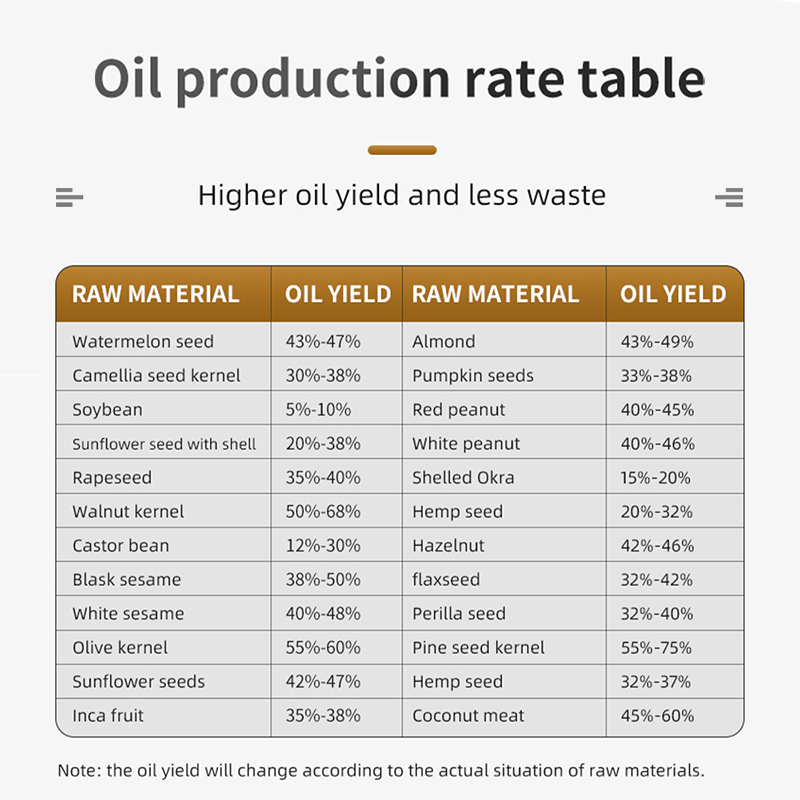
Task: Select the Pine seed kernel entry
Action: [479, 647]
